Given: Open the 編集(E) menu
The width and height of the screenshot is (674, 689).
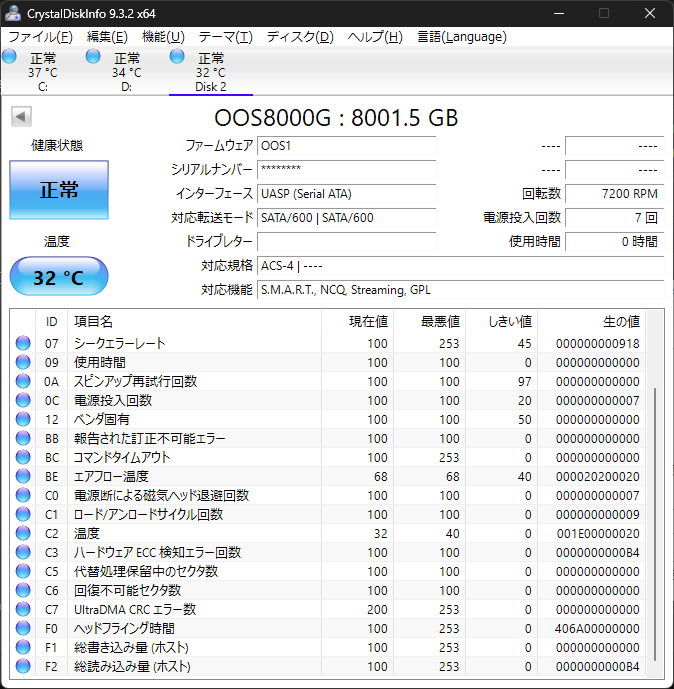Looking at the screenshot, I should pos(107,37).
